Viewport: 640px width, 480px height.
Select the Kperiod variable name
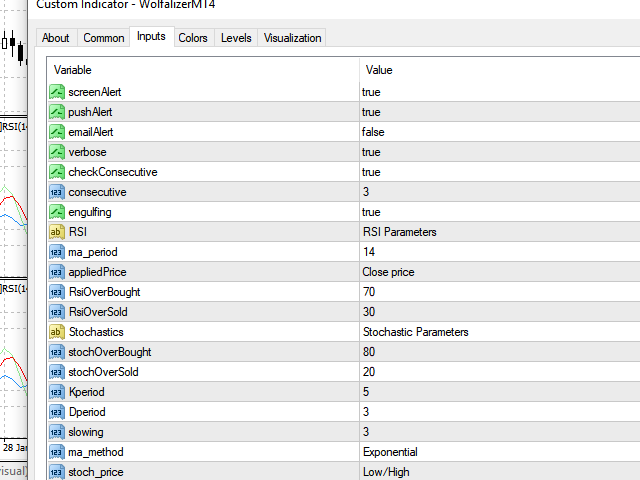(x=87, y=392)
